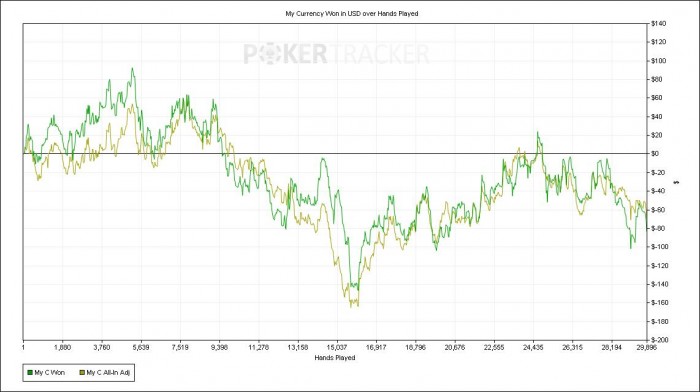Click the $60 y-axis value
700x392 pixels.
click(x=657, y=98)
